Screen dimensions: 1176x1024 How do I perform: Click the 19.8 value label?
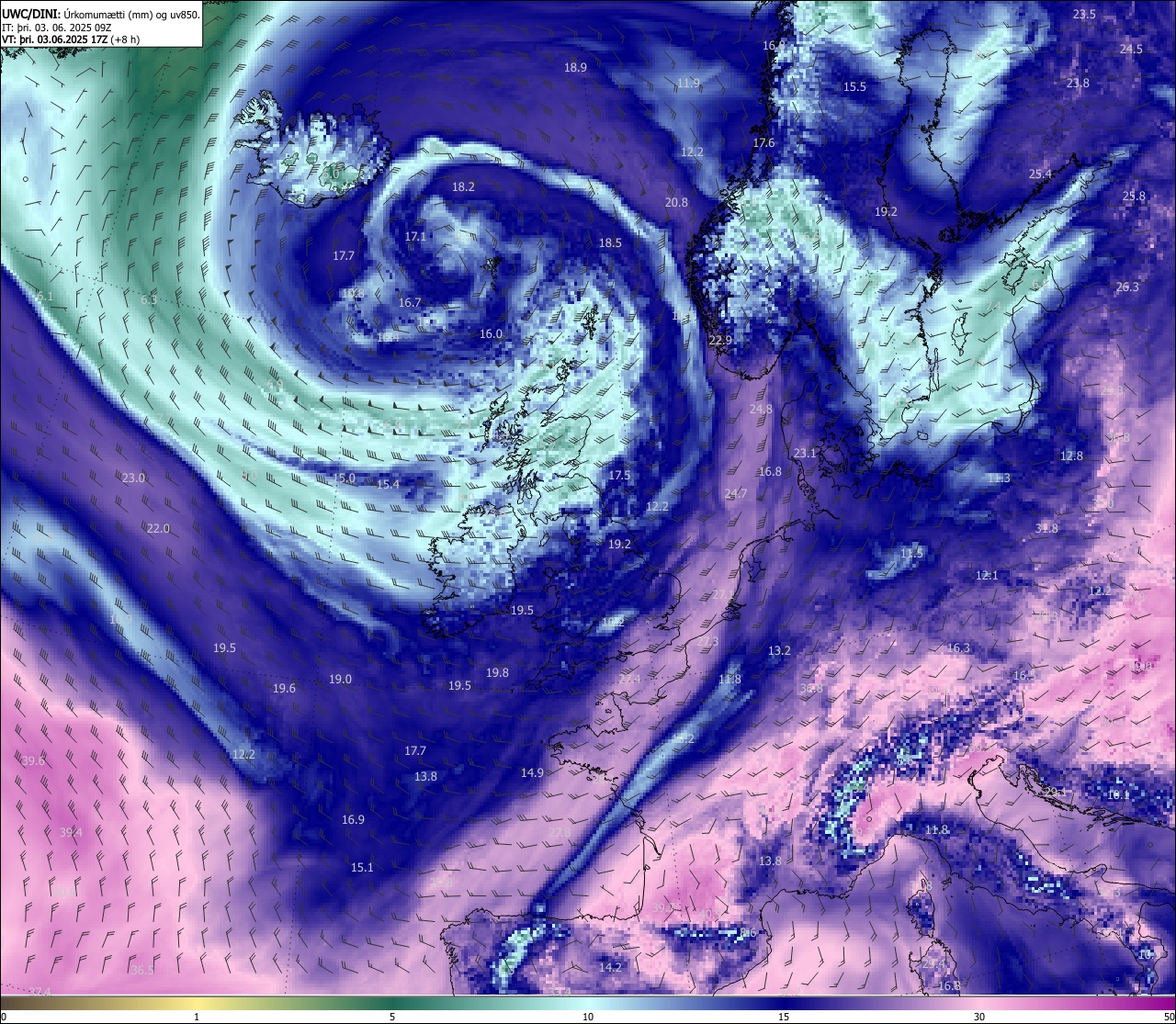tap(497, 672)
